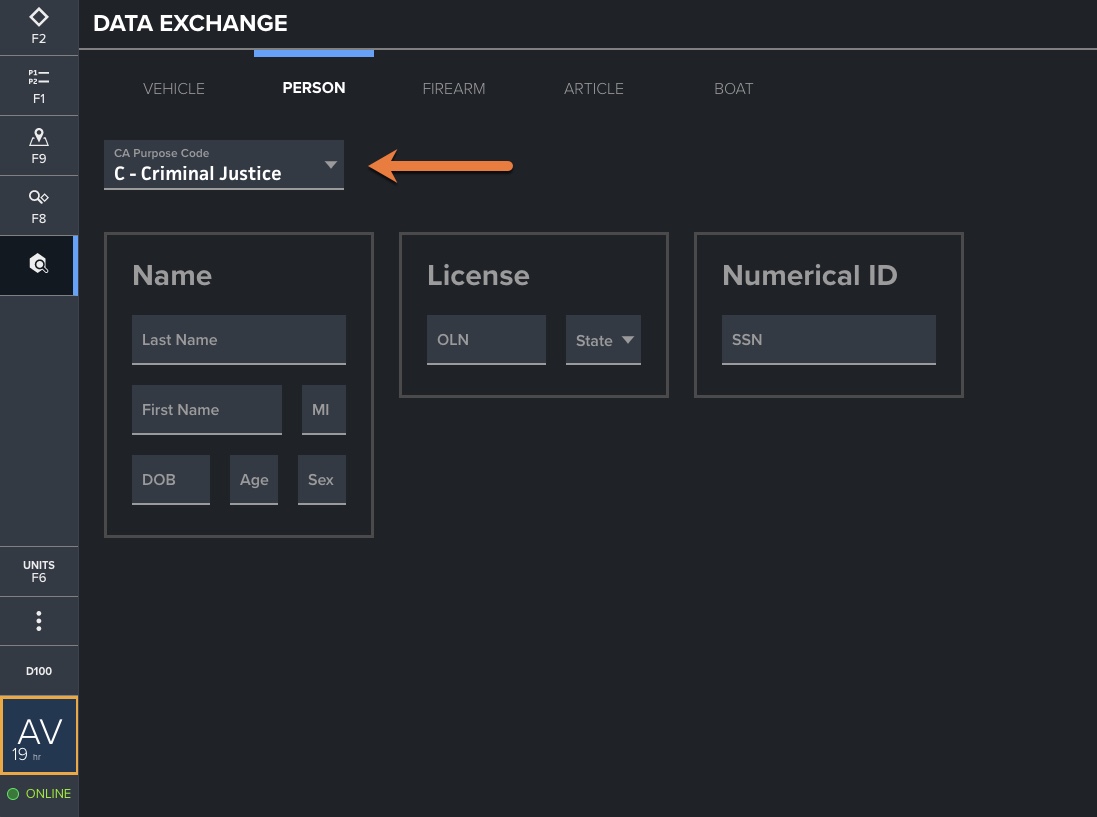
Task: Open the map view icon (F9)
Action: [38, 146]
